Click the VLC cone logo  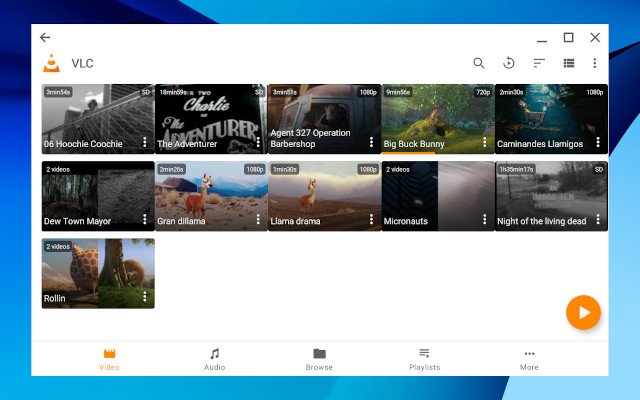coord(51,63)
